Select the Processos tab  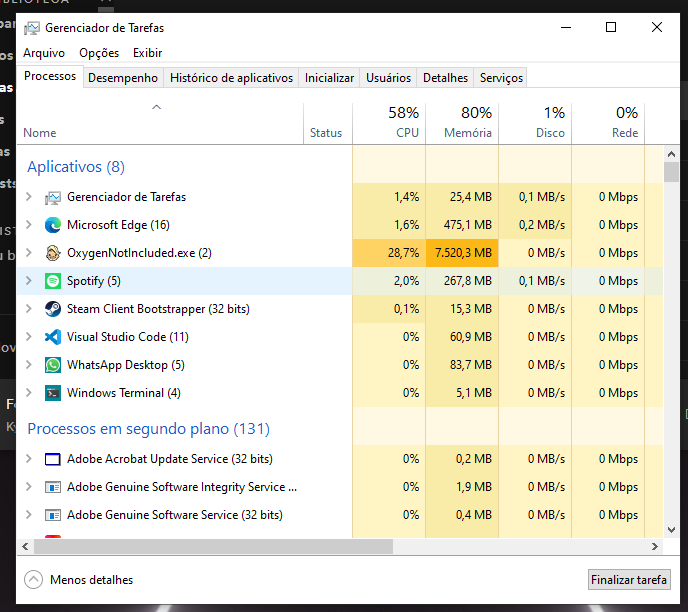point(50,76)
